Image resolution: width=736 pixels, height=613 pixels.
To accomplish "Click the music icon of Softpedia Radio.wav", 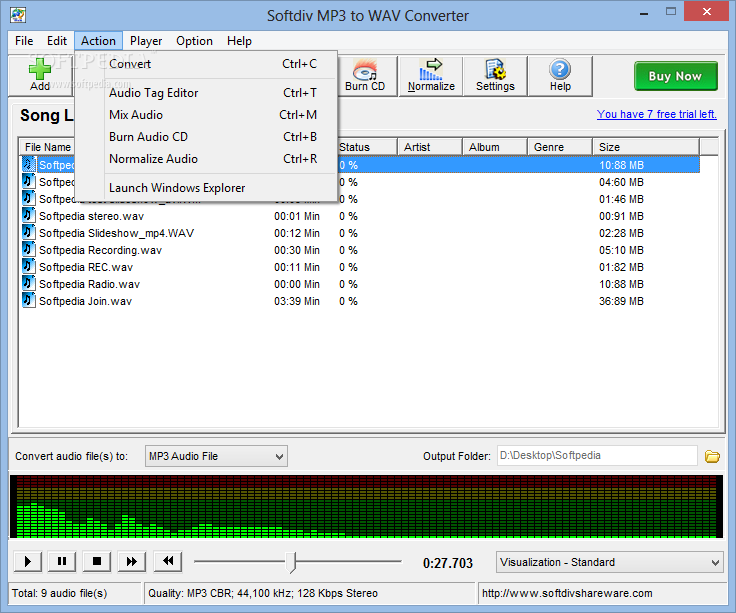I will click(28, 284).
